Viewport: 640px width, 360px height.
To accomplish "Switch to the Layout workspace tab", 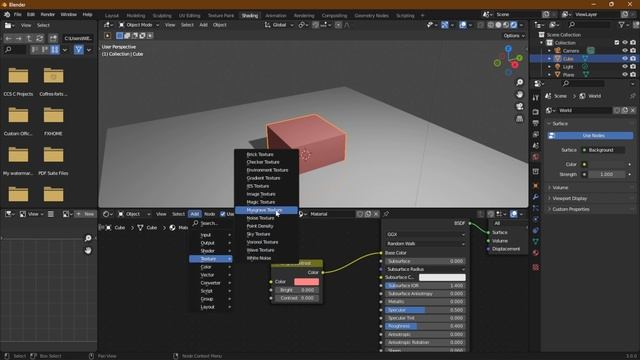I will pos(111,16).
